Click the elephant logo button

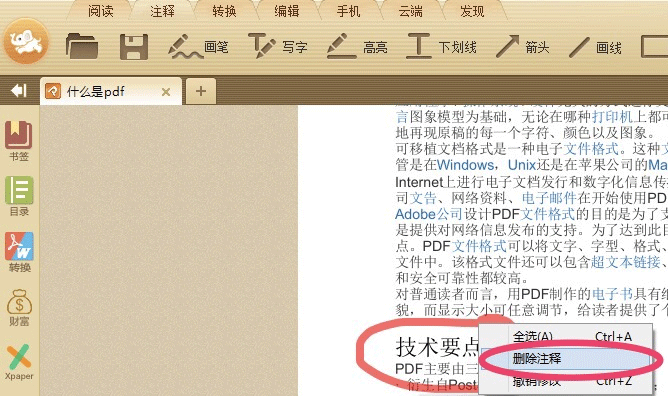pyautogui.click(x=26, y=41)
